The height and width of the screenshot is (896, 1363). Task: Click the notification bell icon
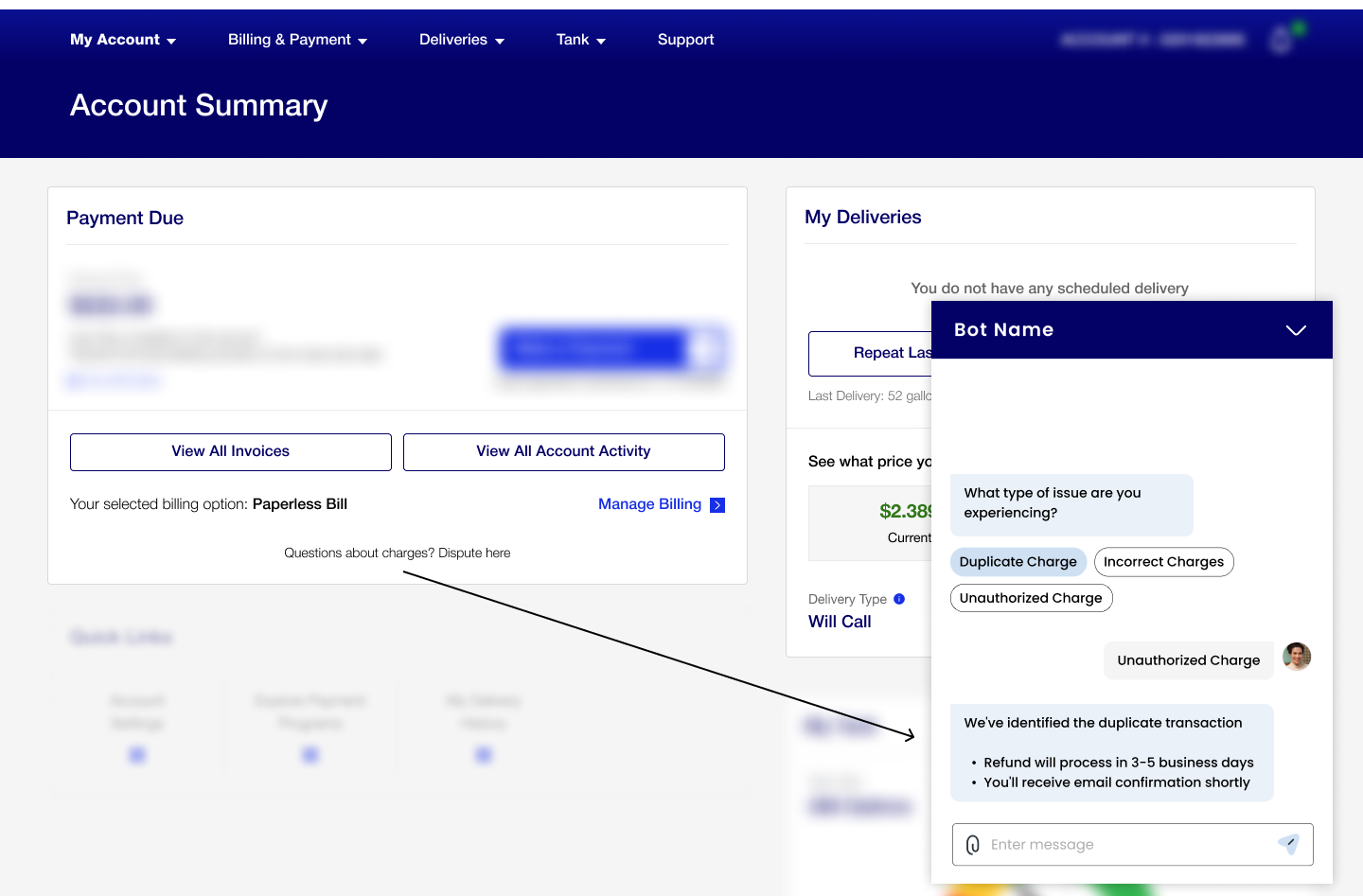(x=1281, y=40)
